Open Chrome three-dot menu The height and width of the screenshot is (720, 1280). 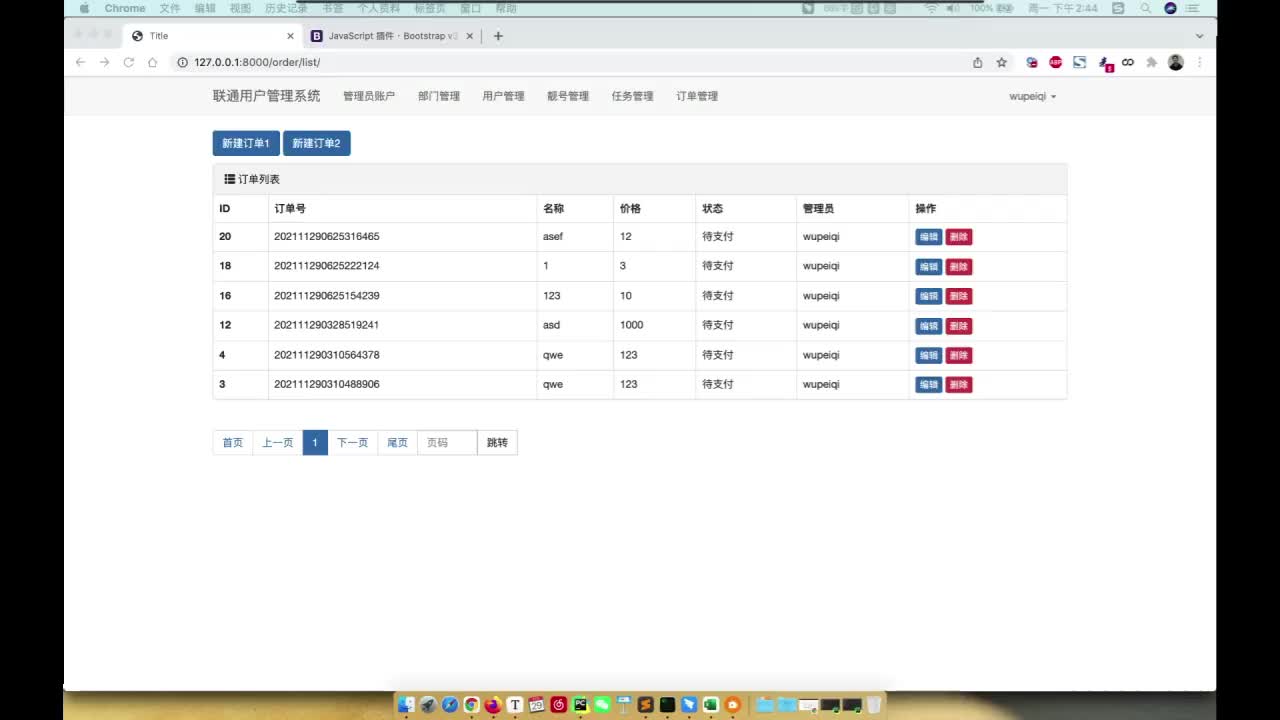click(x=1199, y=62)
